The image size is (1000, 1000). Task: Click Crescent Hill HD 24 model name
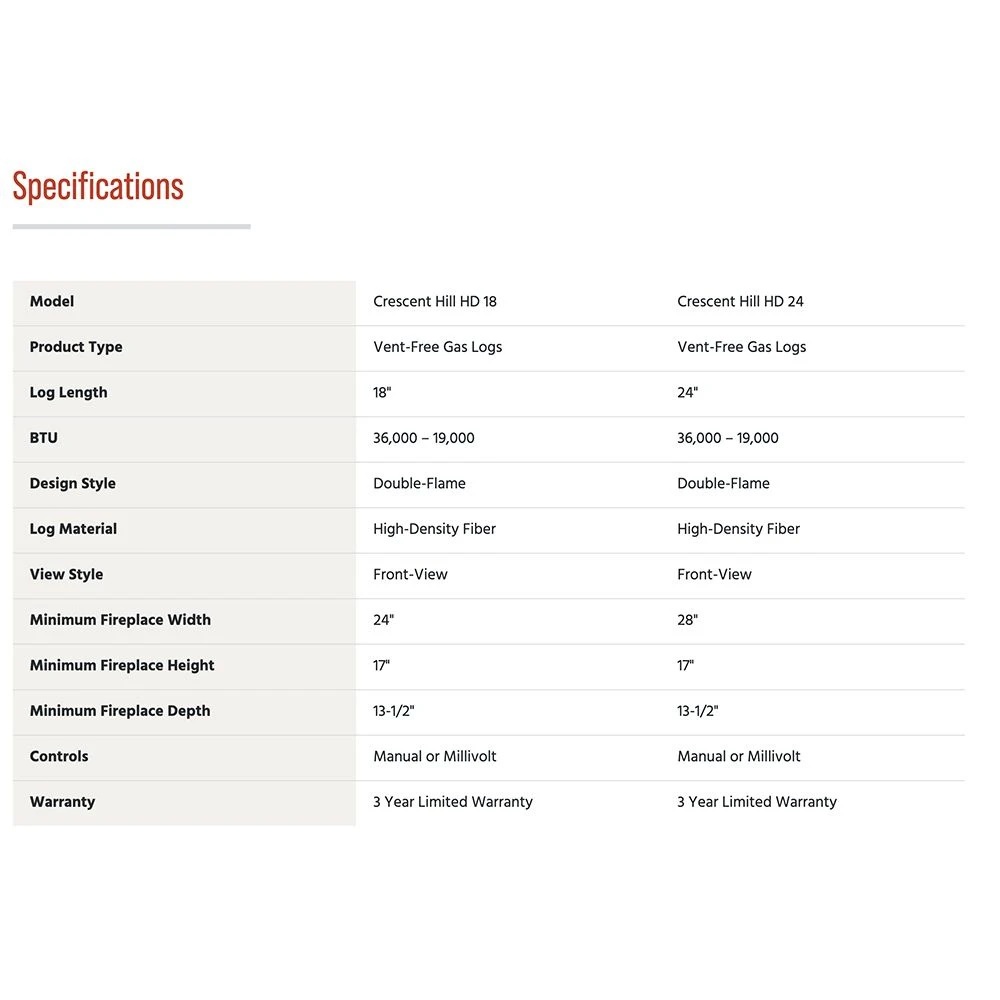coord(740,302)
